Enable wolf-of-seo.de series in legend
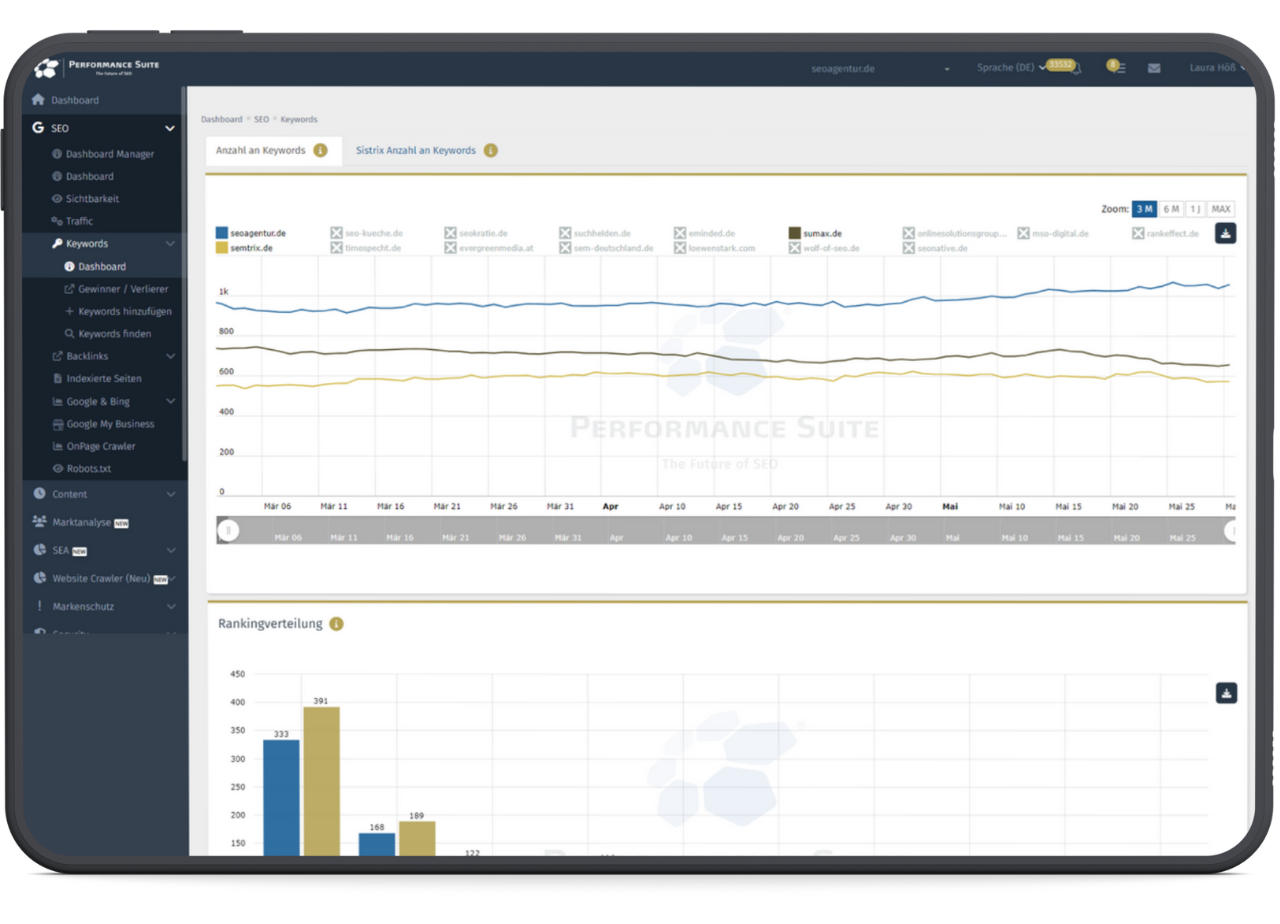 point(824,247)
